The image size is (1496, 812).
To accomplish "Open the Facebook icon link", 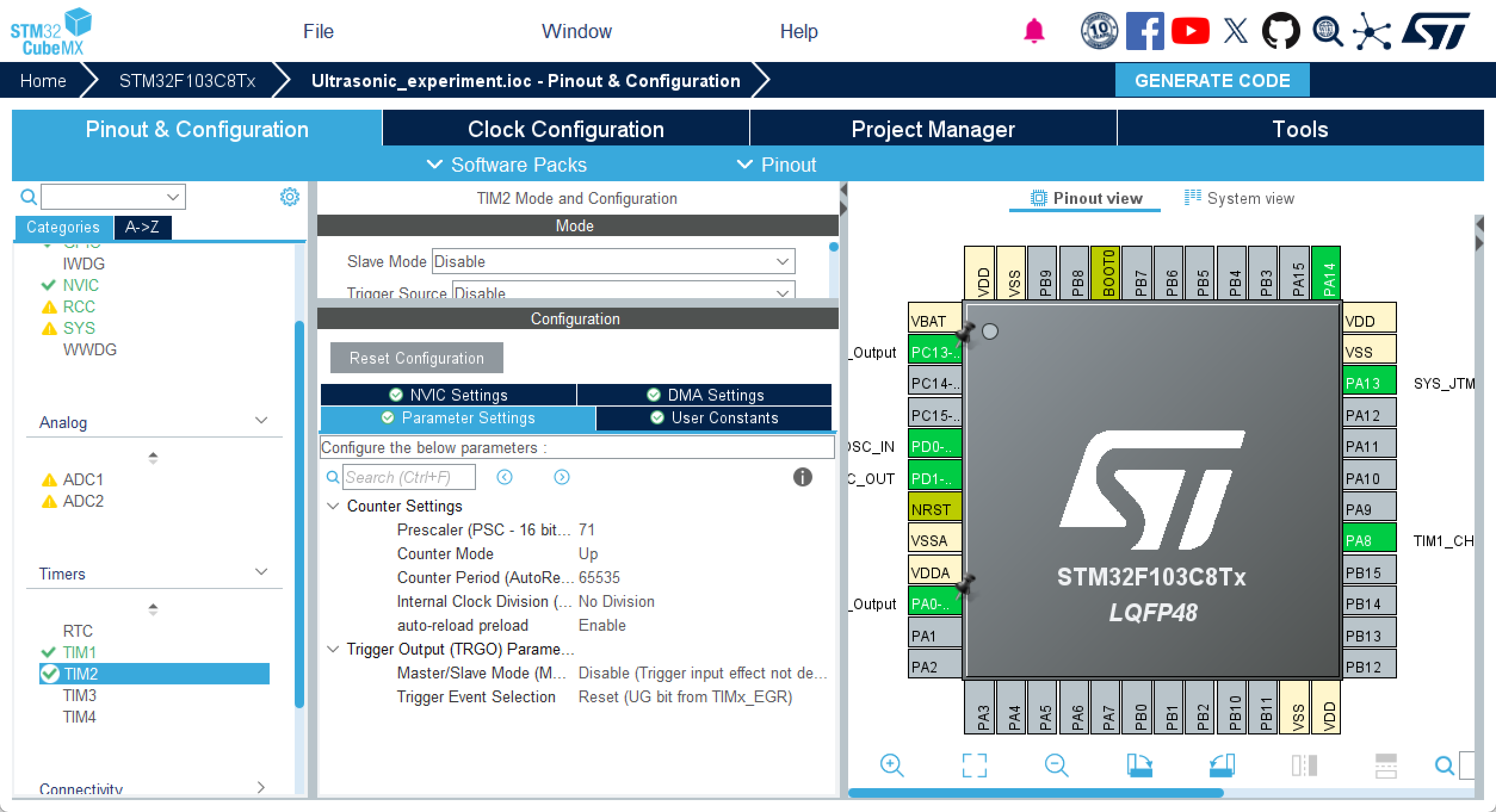I will [1145, 31].
